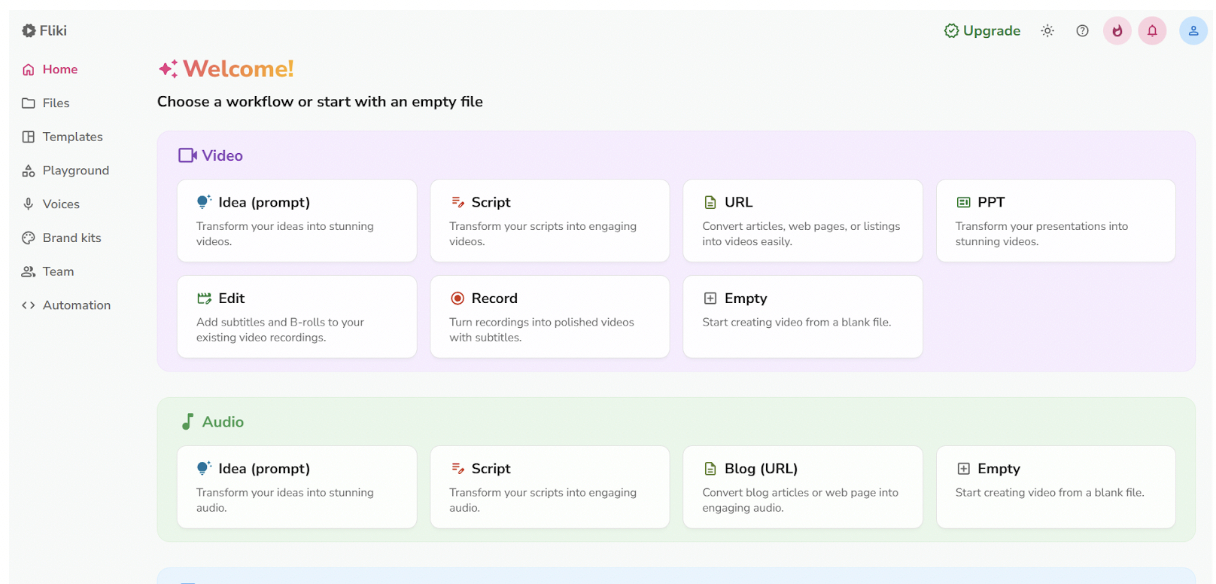Toggle the light/dark theme sun icon
The width and height of the screenshot is (1216, 584).
[x=1047, y=31]
